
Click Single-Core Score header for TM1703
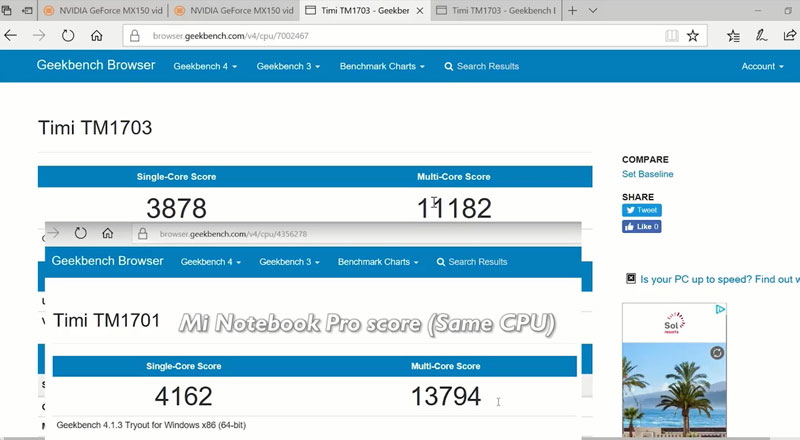point(177,177)
